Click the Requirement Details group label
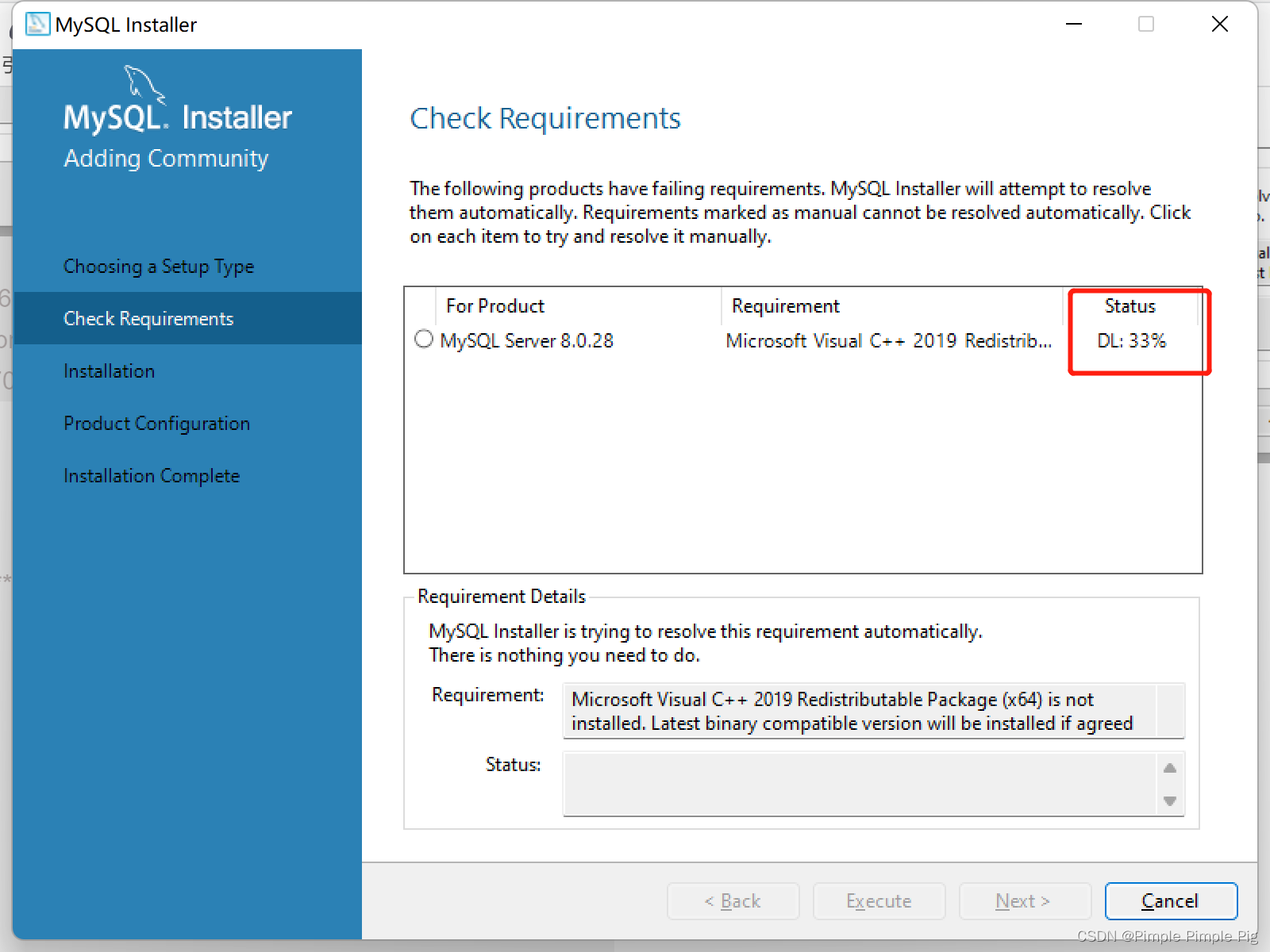 pos(502,597)
